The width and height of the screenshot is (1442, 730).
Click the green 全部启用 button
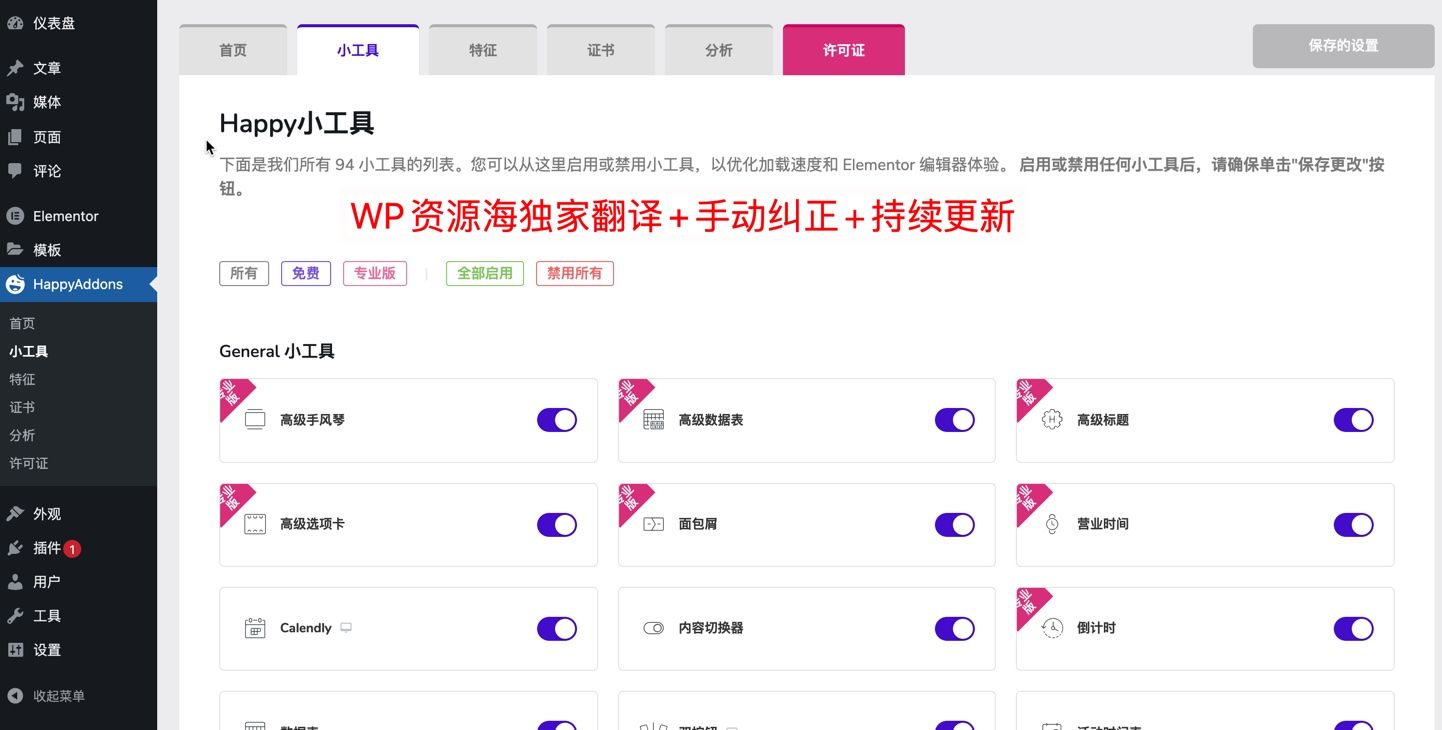tap(485, 273)
